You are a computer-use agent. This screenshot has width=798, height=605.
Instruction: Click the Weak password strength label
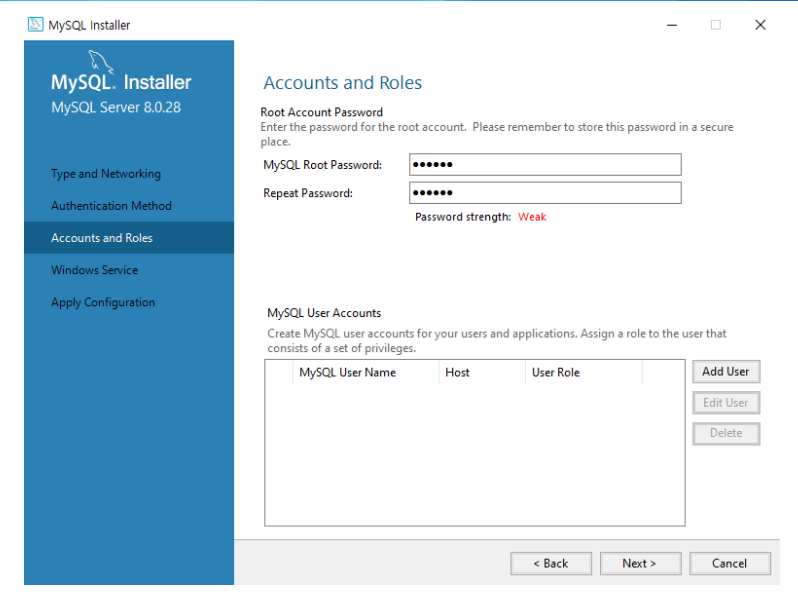[x=532, y=217]
